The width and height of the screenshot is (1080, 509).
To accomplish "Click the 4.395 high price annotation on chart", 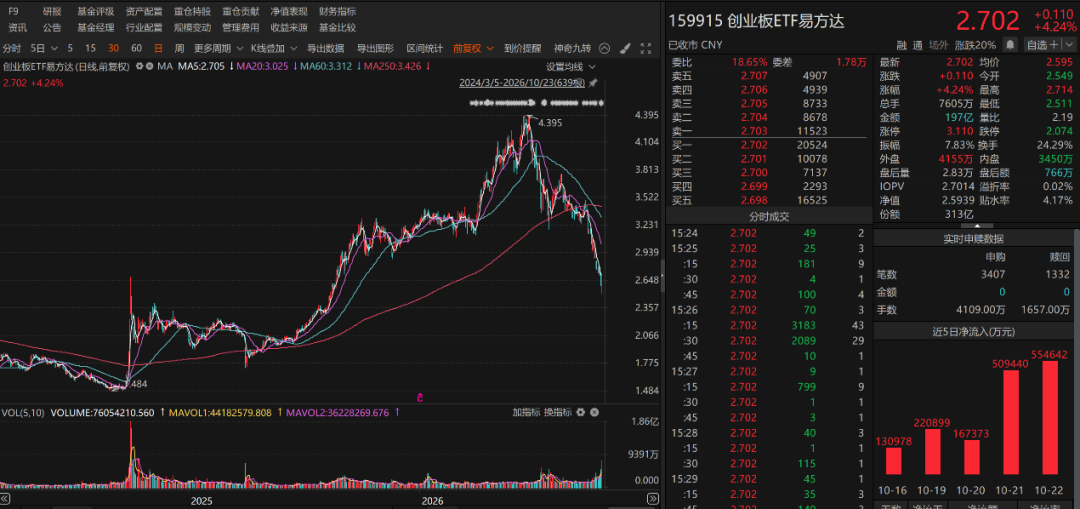I will [x=550, y=123].
